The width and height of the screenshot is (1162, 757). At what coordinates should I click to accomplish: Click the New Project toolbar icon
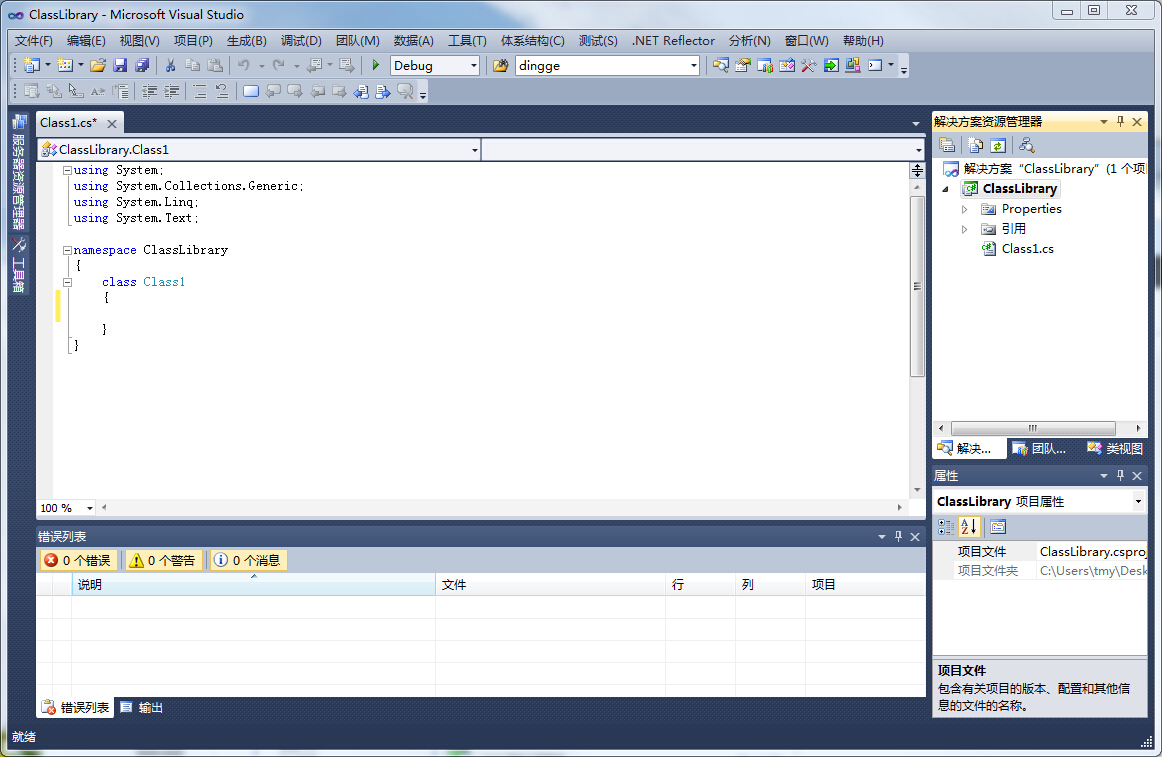[31, 65]
